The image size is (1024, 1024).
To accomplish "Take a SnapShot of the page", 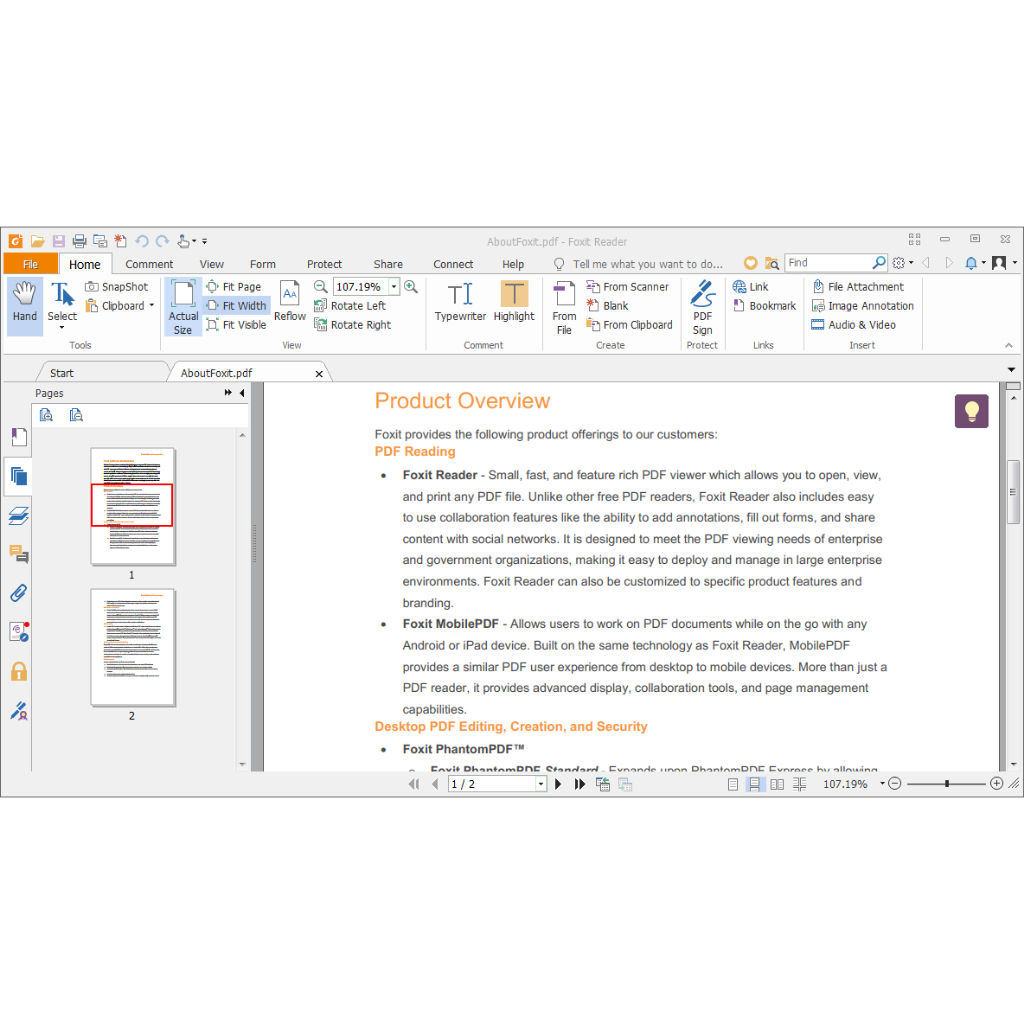I will pyautogui.click(x=118, y=287).
